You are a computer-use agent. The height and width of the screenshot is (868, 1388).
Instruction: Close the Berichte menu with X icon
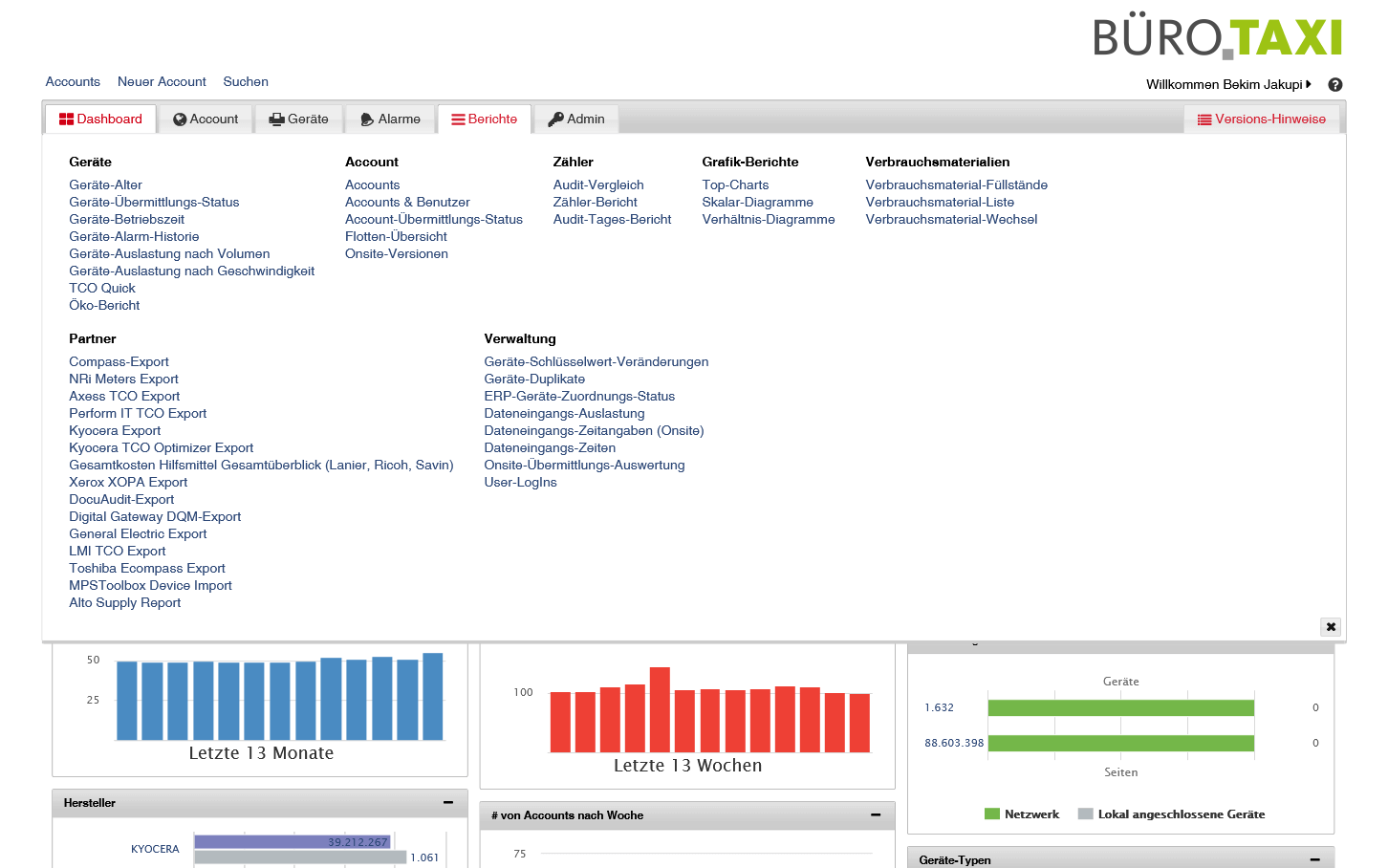[x=1331, y=627]
